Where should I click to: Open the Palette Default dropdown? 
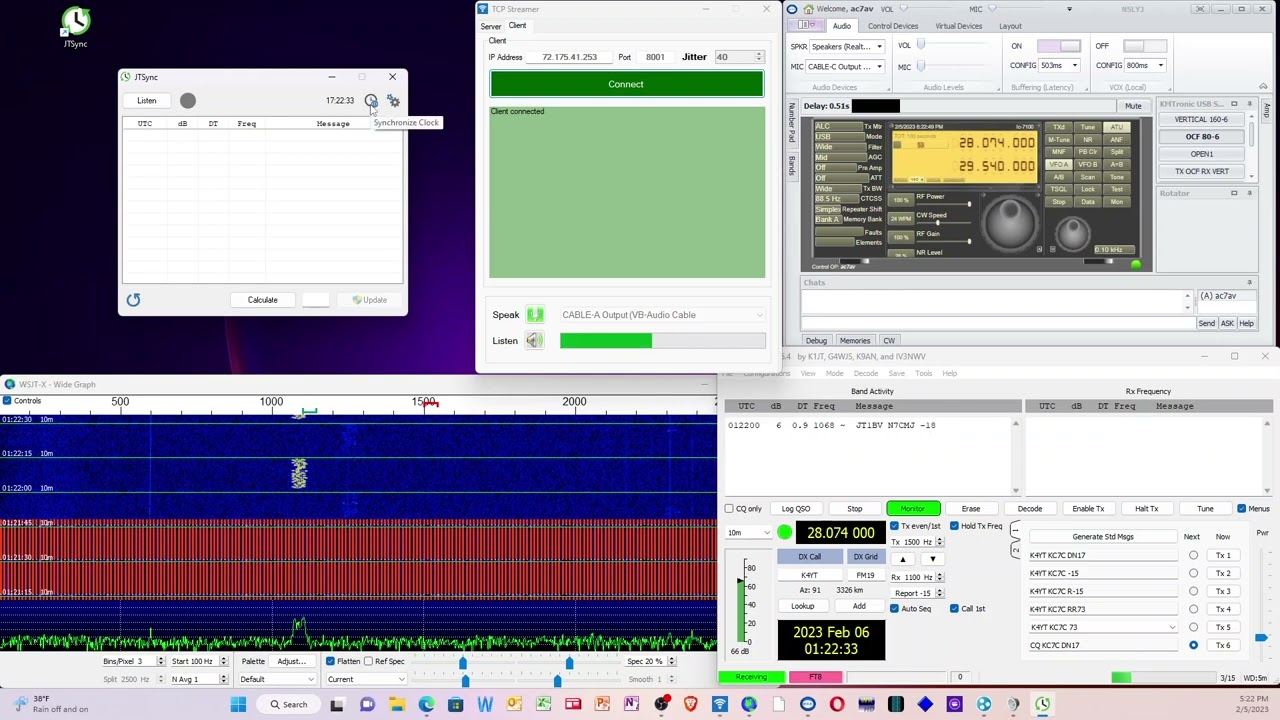click(x=276, y=680)
